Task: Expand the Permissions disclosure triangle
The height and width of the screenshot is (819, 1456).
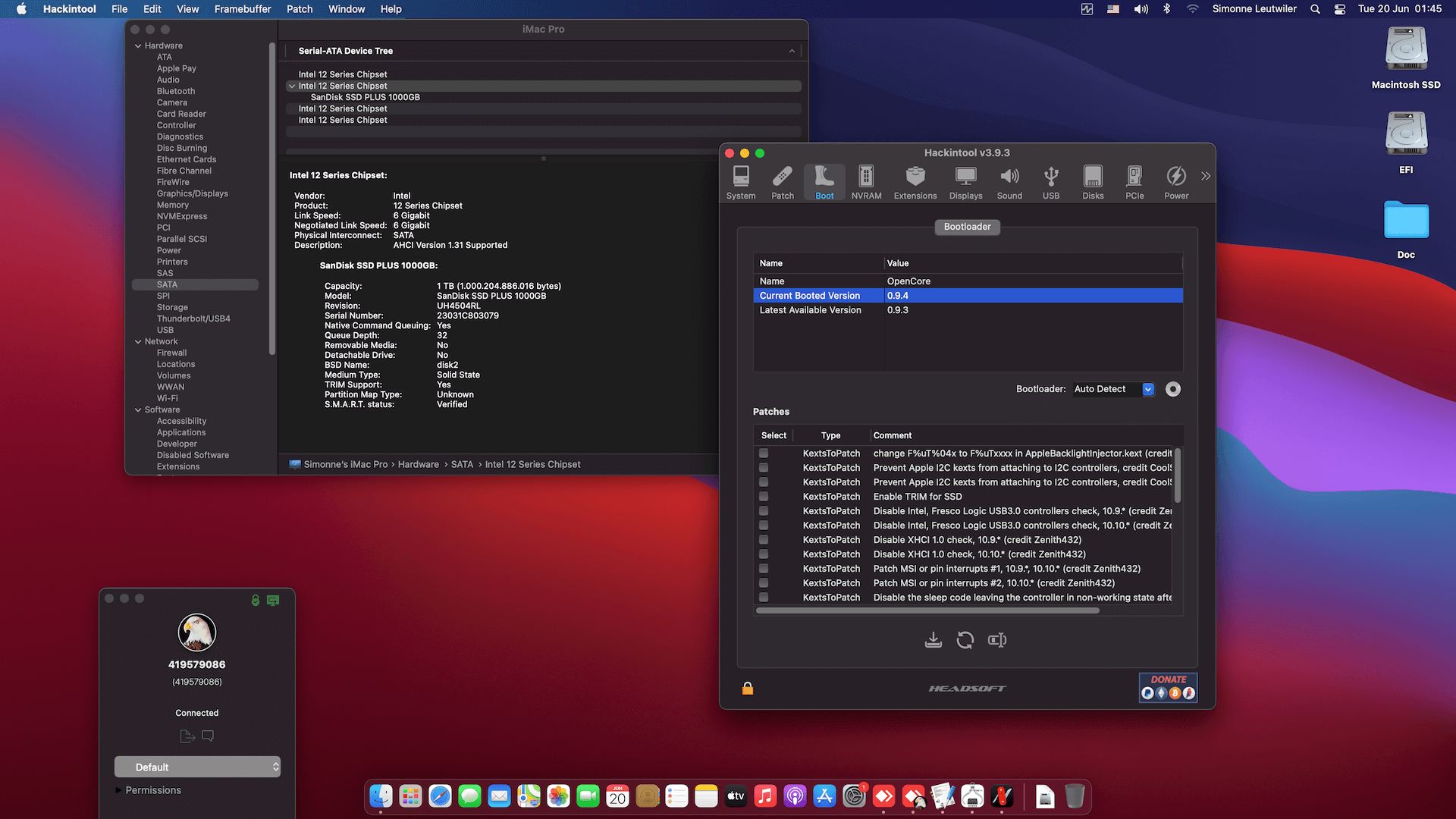Action: [x=118, y=790]
